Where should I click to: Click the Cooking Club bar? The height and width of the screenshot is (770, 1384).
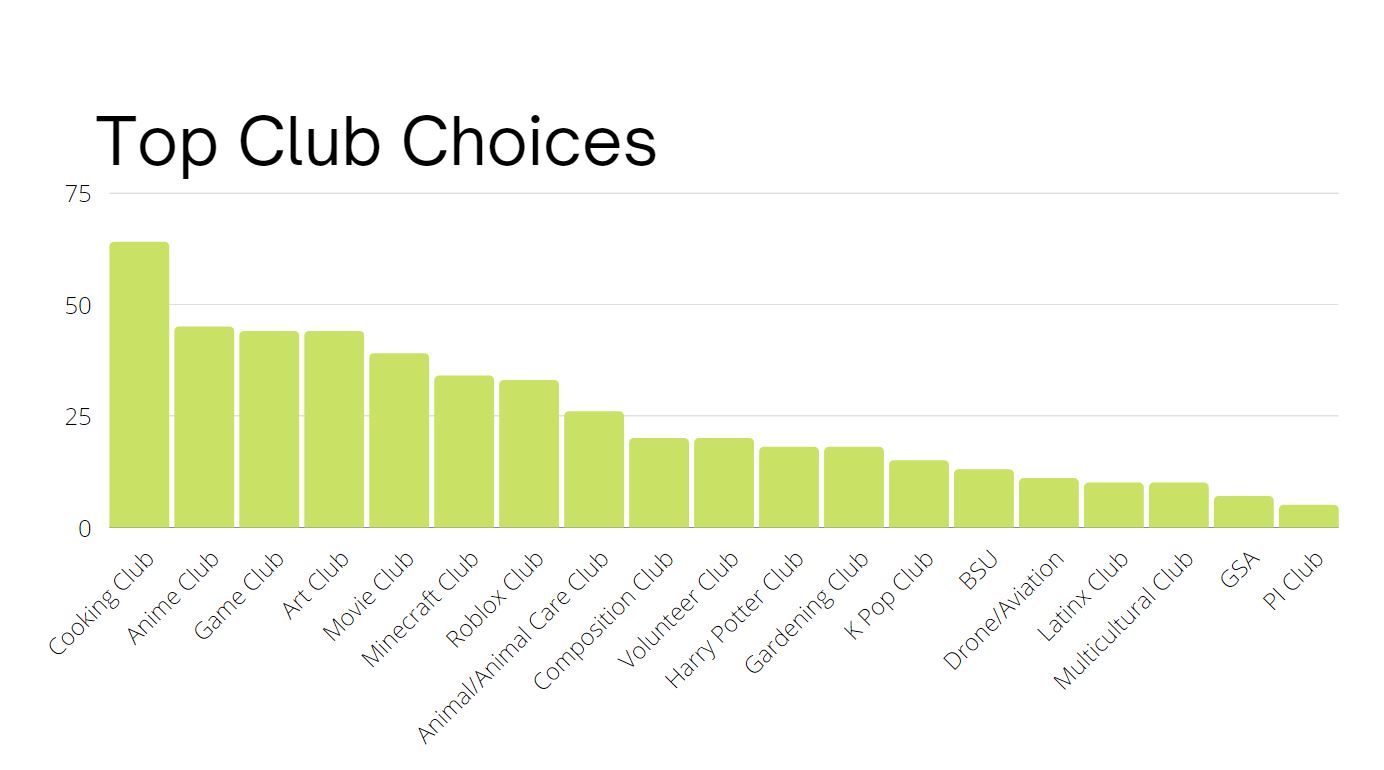coord(139,385)
